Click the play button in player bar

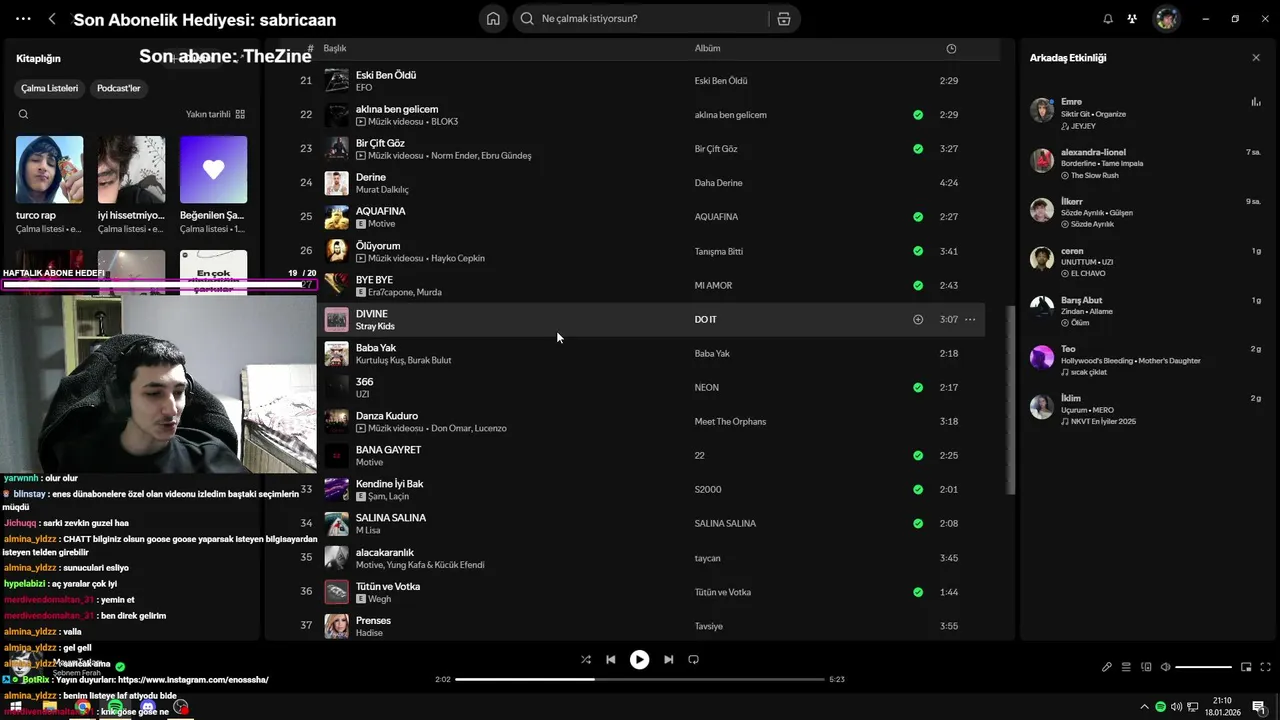(x=639, y=660)
